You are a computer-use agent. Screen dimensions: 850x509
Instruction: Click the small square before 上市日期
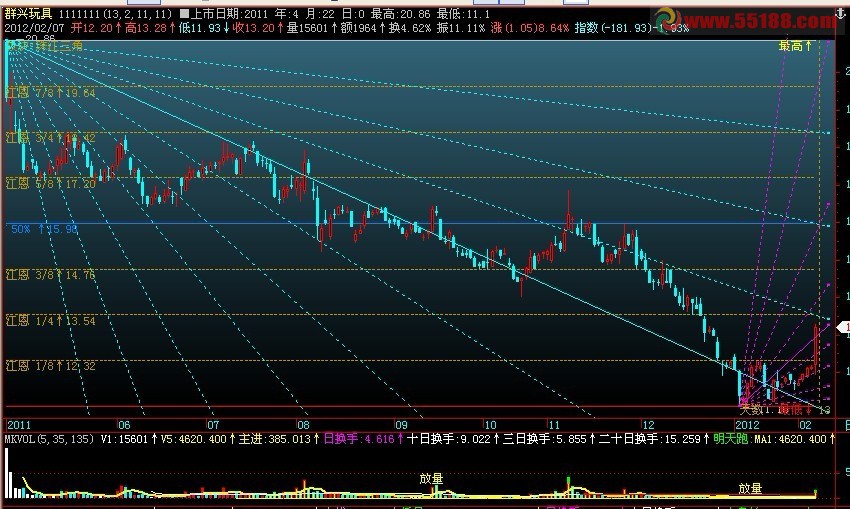tap(184, 14)
